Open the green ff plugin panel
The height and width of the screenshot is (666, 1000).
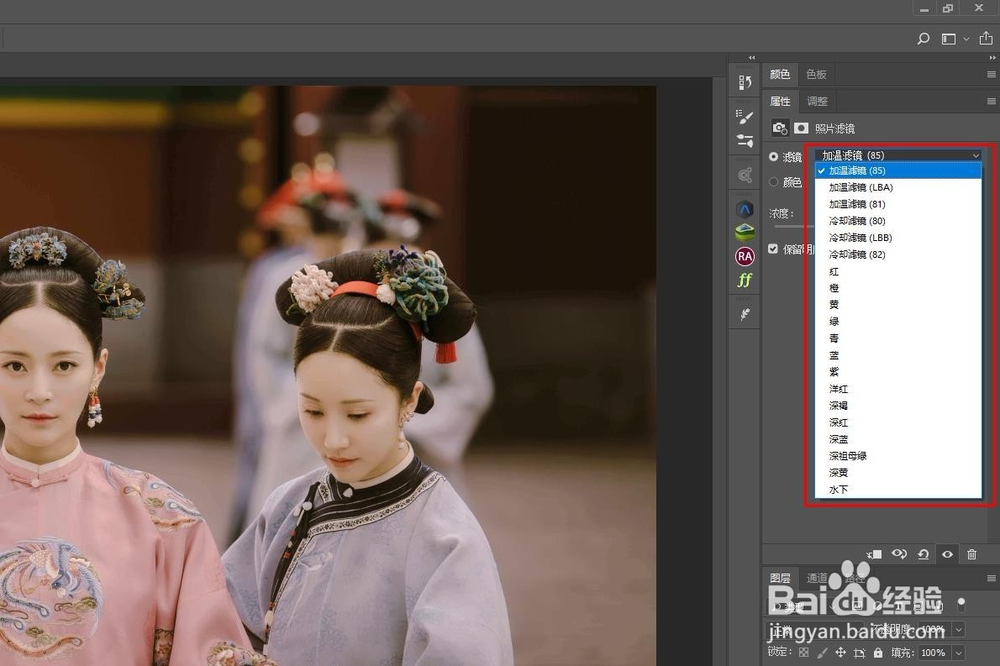click(x=744, y=280)
